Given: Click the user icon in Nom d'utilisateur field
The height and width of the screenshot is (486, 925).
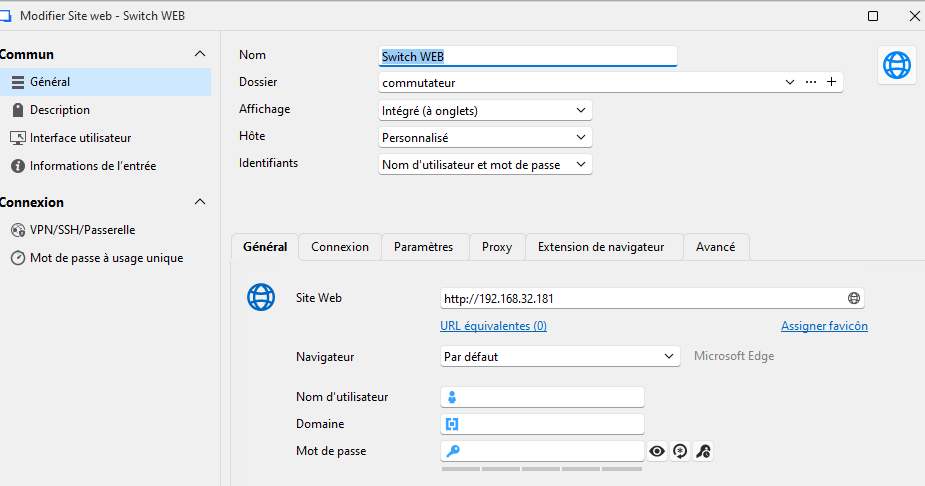Looking at the screenshot, I should (452, 397).
